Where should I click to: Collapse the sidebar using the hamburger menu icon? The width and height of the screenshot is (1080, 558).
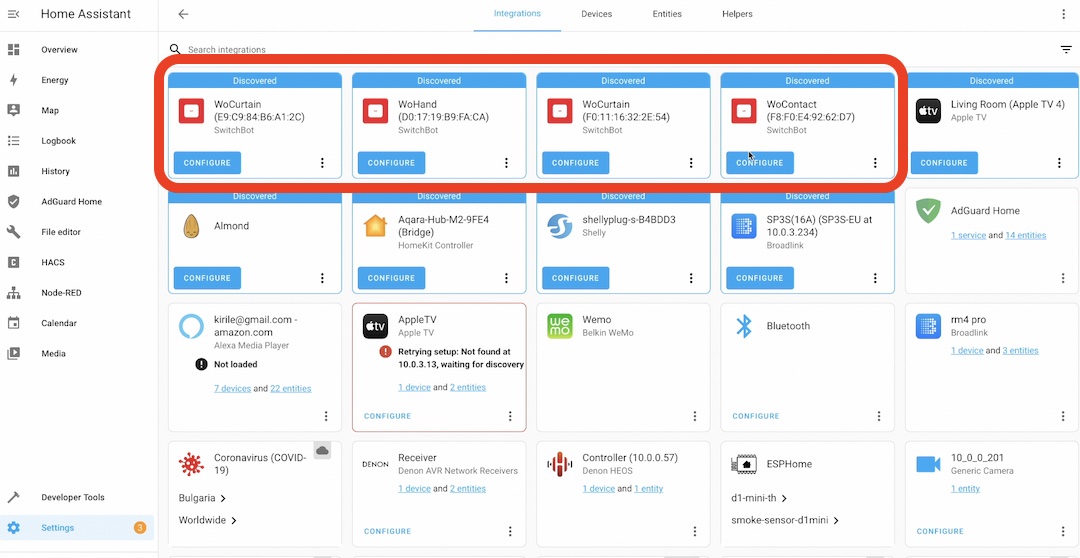pyautogui.click(x=13, y=14)
